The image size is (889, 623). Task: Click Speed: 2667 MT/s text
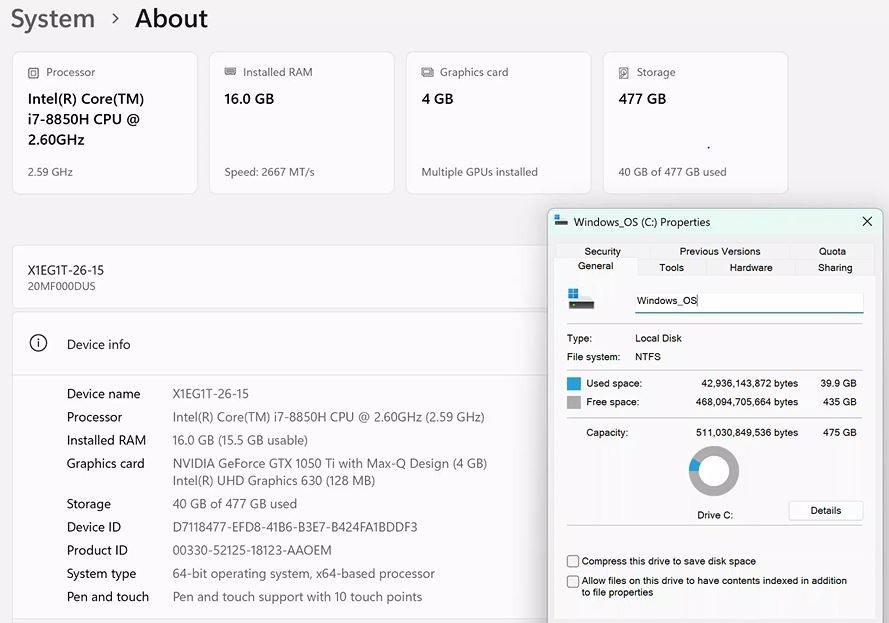(269, 172)
